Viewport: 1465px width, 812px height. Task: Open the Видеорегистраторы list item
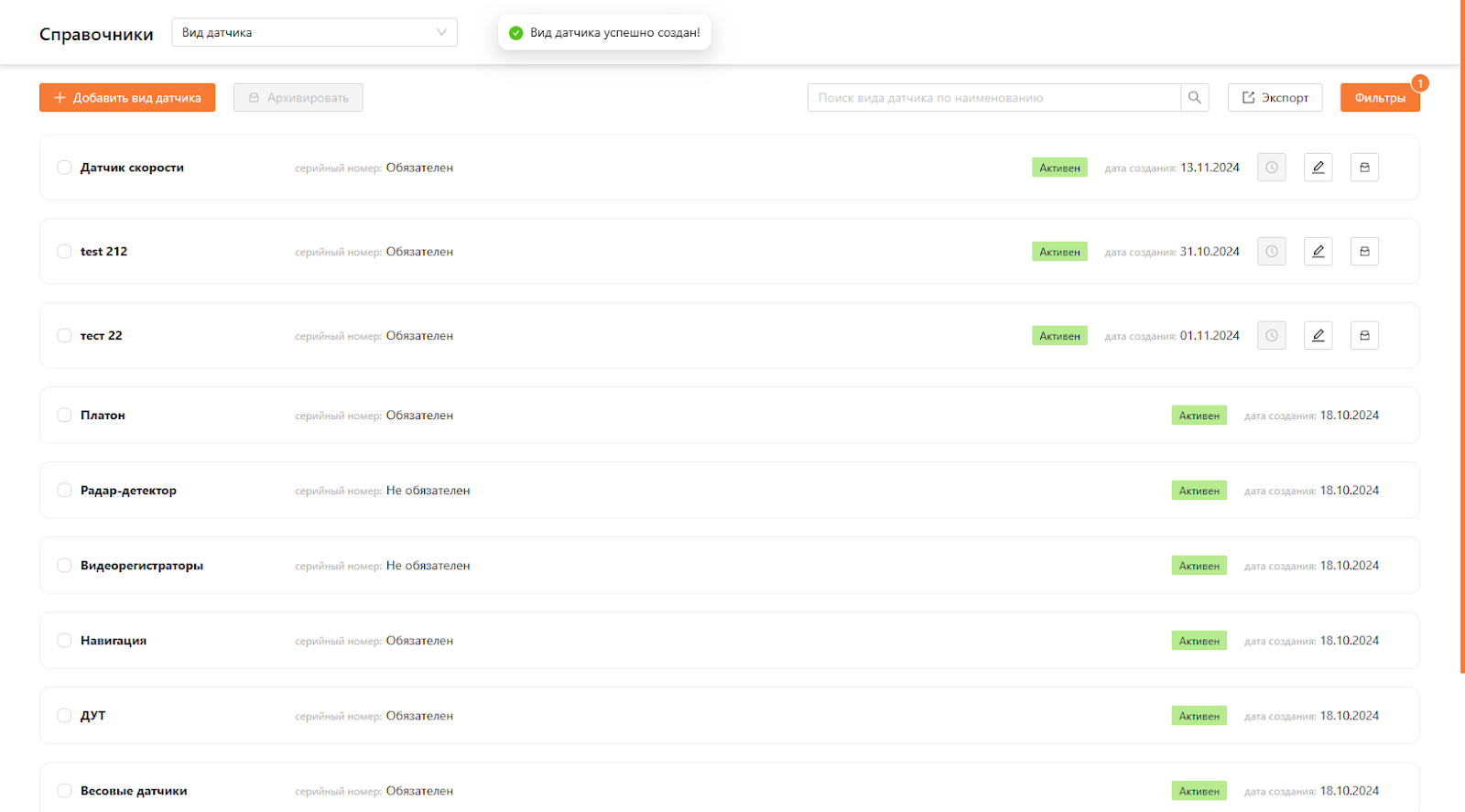(142, 566)
